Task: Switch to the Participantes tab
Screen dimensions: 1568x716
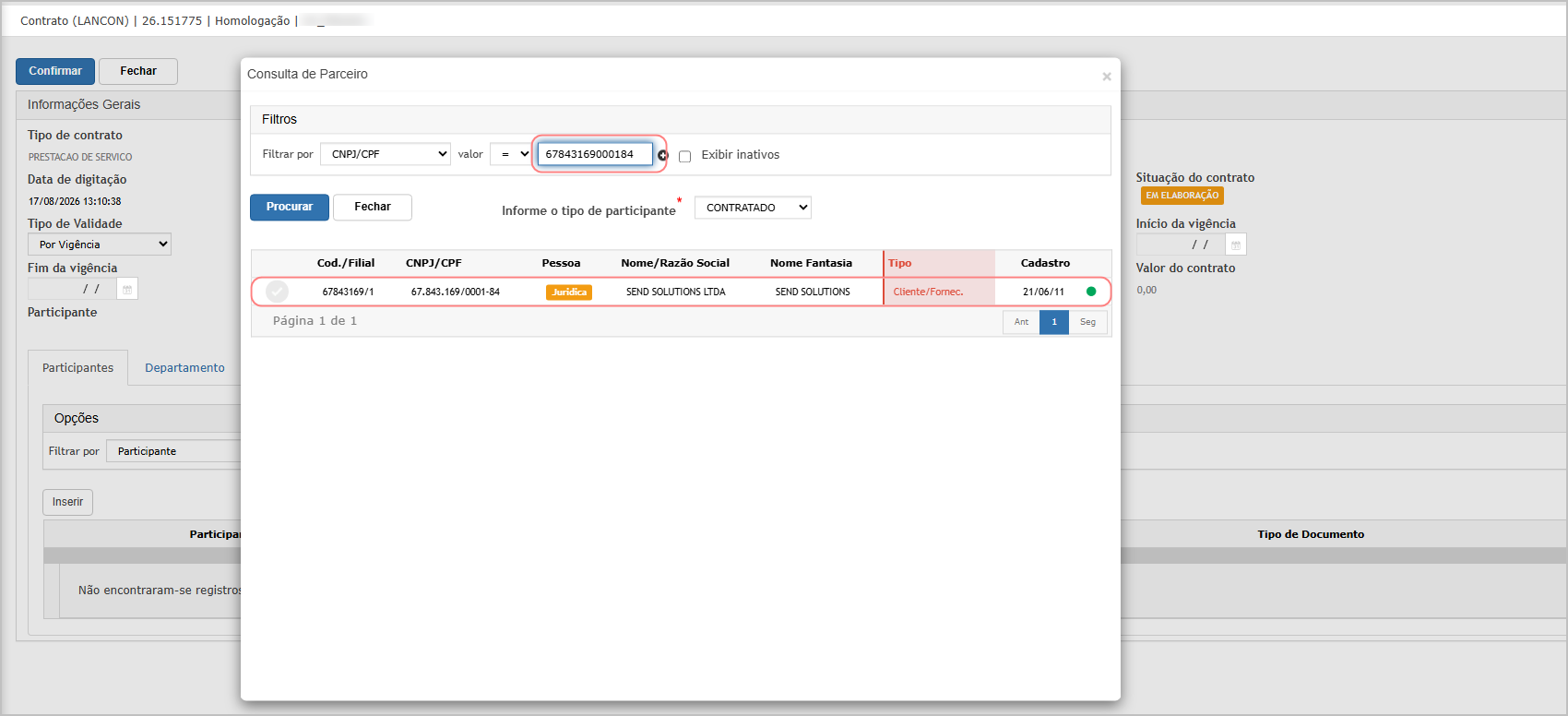Action: point(78,368)
